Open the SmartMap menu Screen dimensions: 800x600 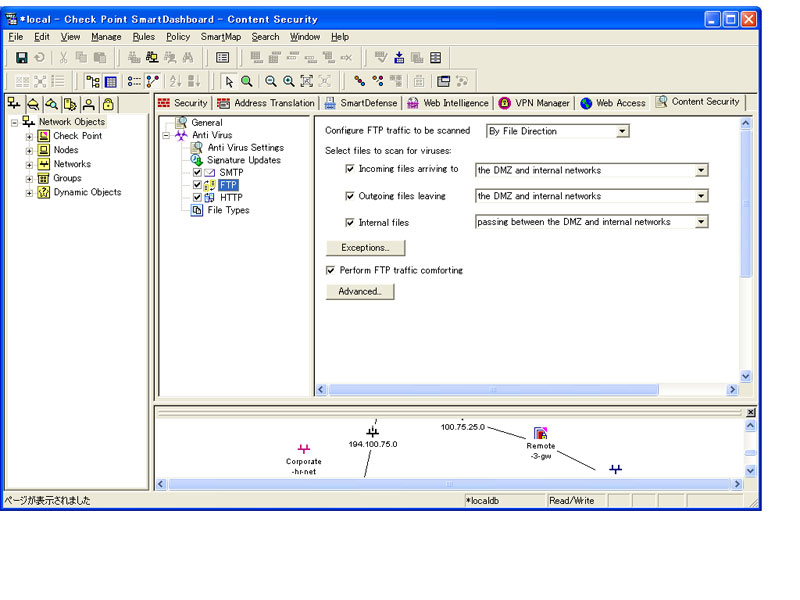[x=220, y=37]
